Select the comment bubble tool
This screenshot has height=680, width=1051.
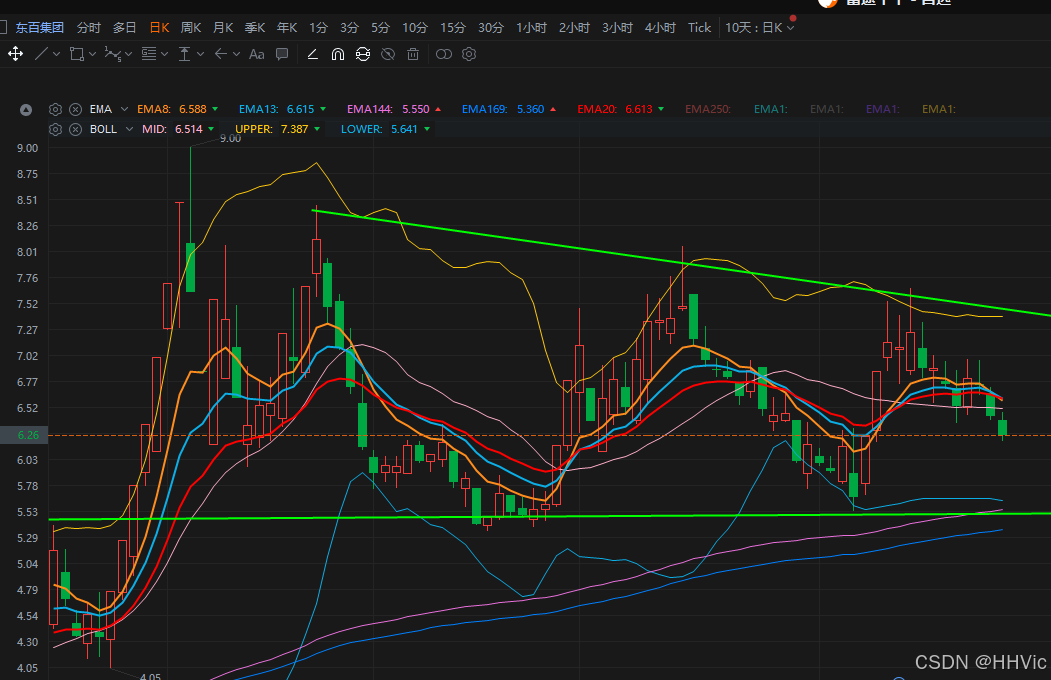[x=282, y=54]
